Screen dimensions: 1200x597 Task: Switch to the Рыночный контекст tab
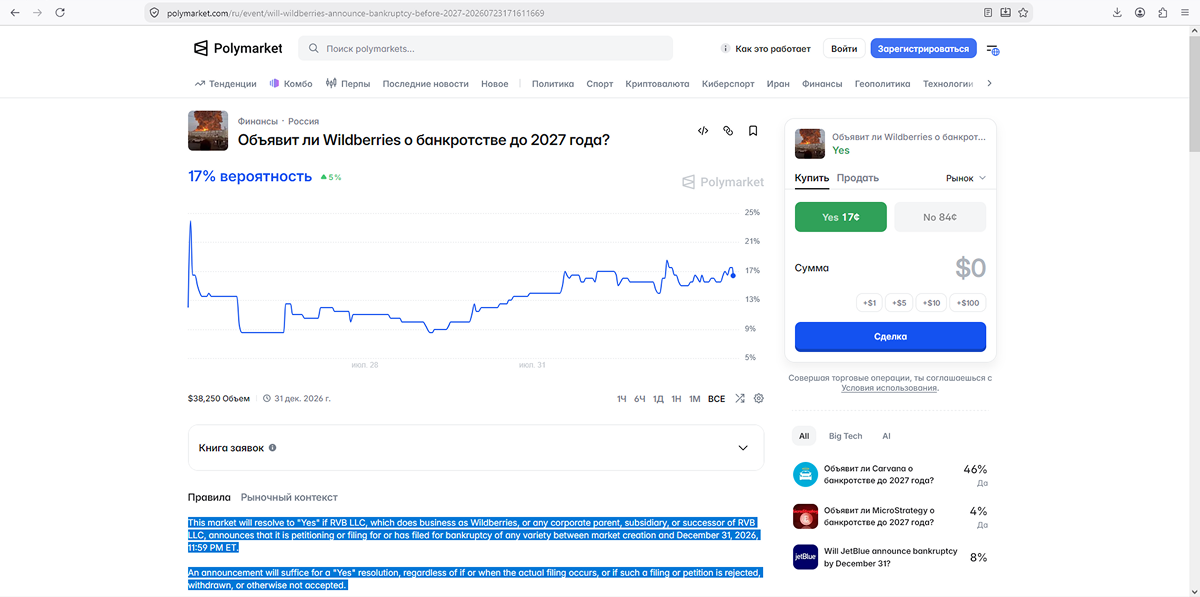click(x=289, y=497)
